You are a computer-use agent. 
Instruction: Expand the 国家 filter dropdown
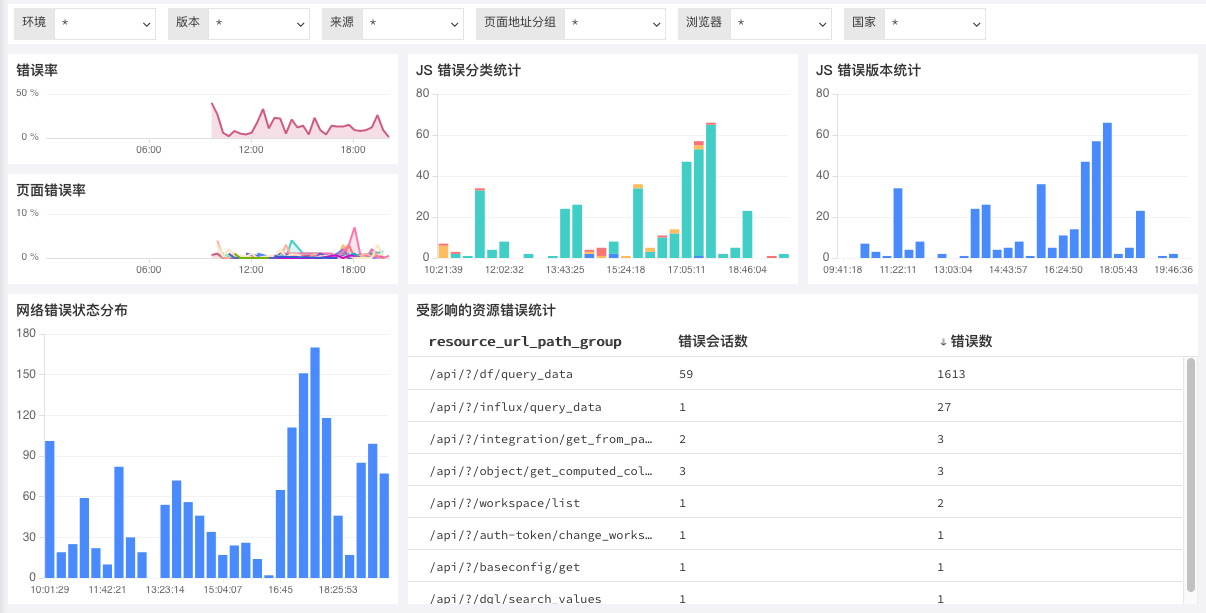[x=935, y=23]
